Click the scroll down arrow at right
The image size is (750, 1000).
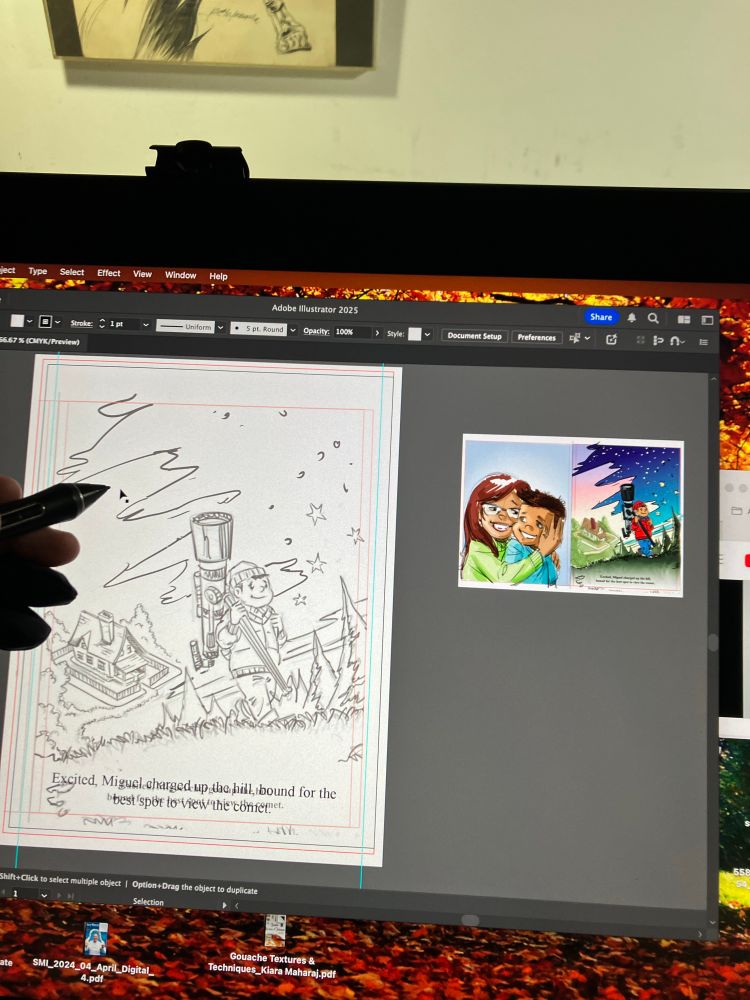pos(713,923)
